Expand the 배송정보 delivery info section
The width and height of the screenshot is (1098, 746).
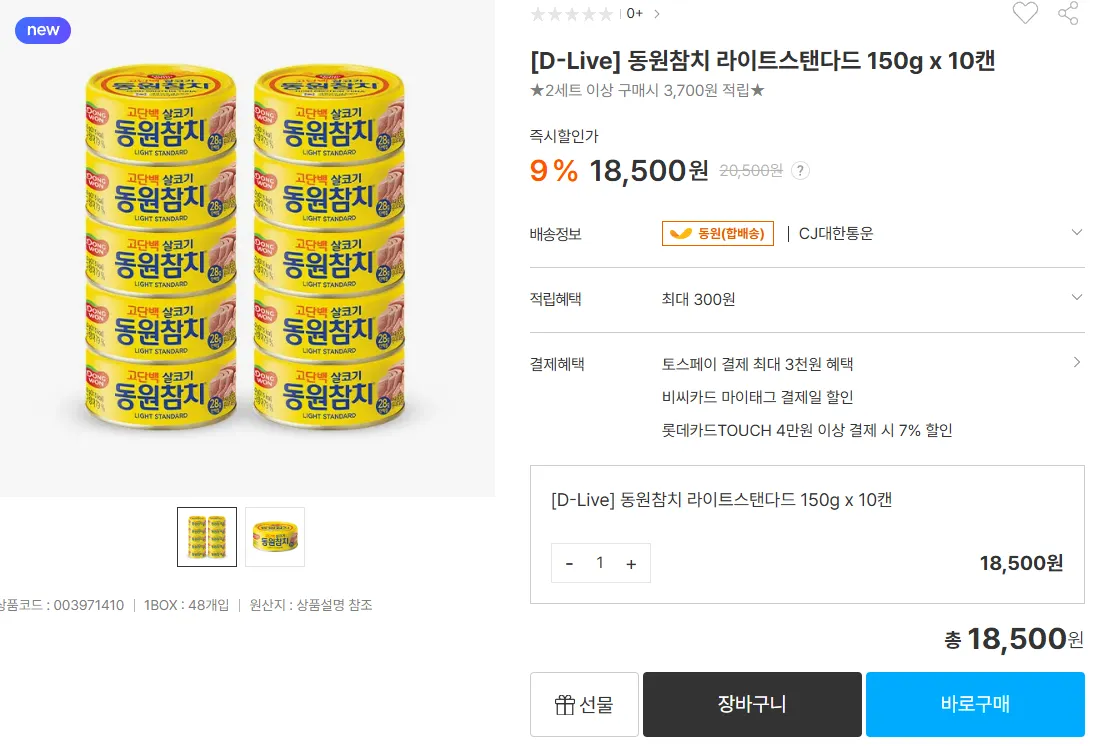1076,233
